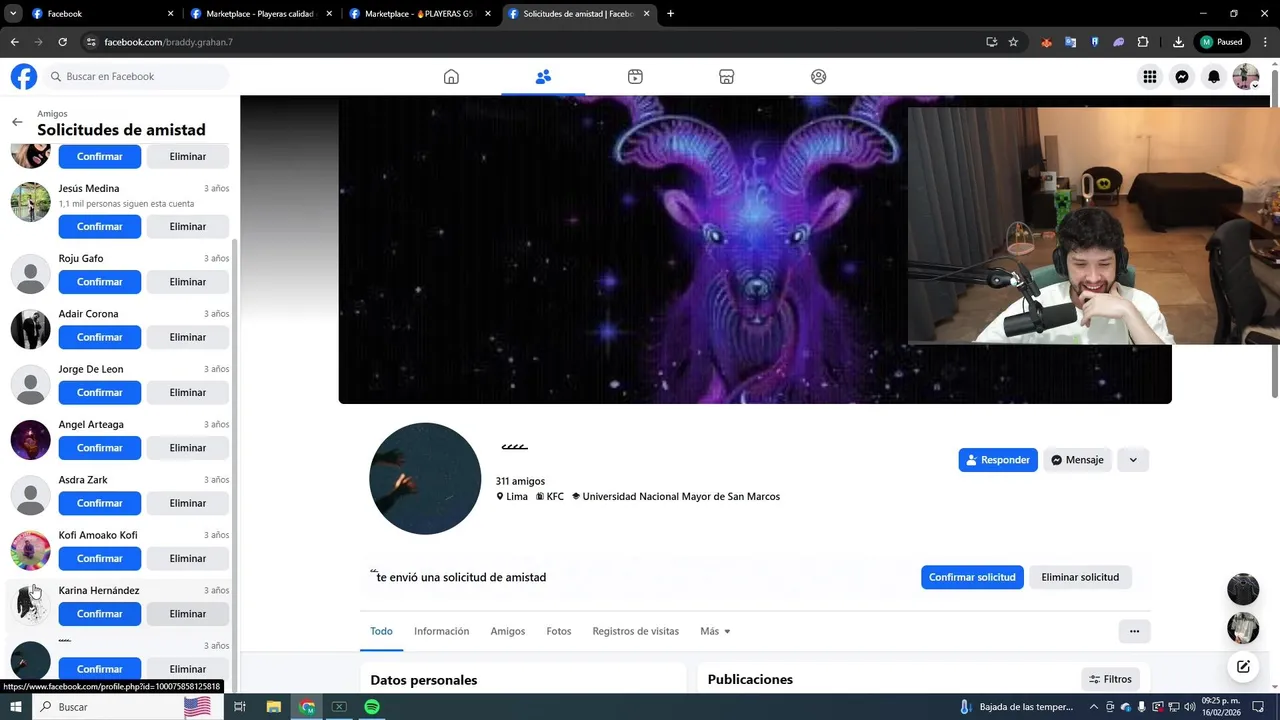This screenshot has width=1280, height=720.
Task: Open the profile three-dots options menu
Action: click(x=1134, y=631)
